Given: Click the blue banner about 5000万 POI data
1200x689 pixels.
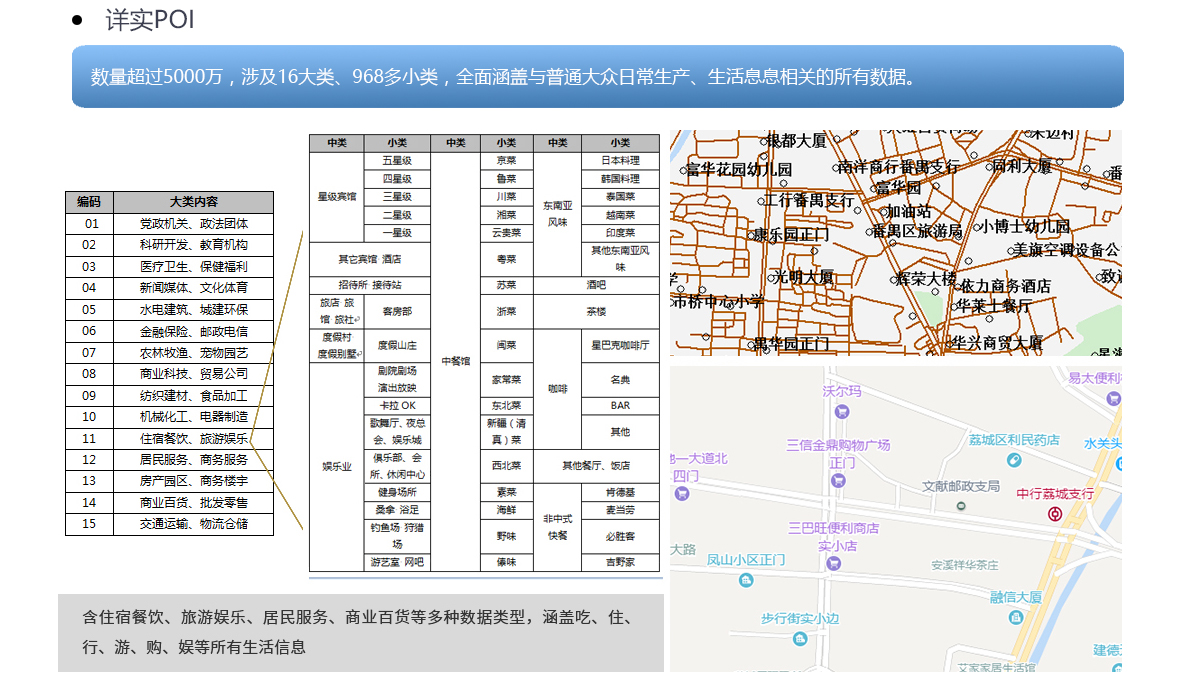Looking at the screenshot, I should point(597,77).
